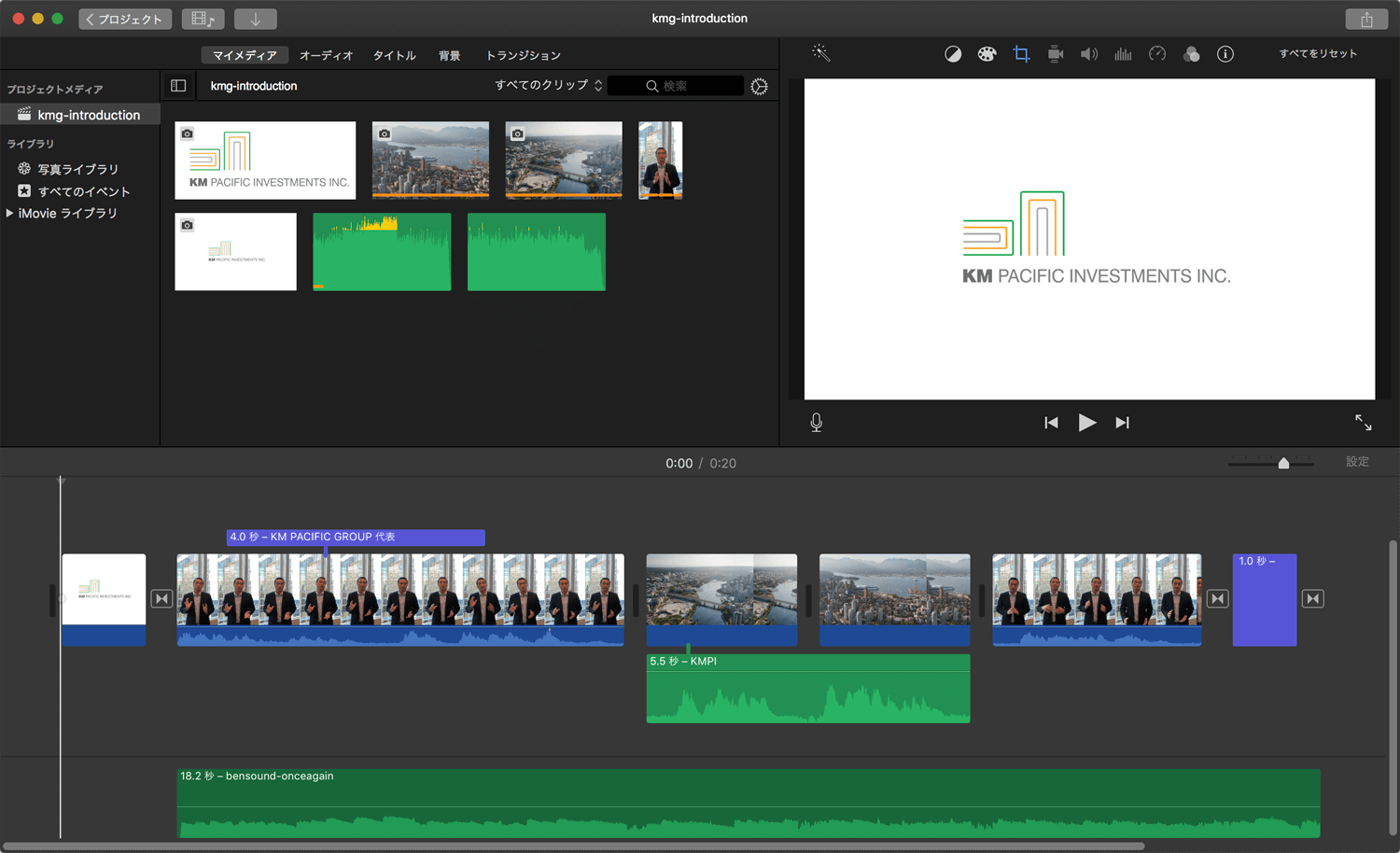Click the horizontal timeline scrollbar

tap(574, 846)
